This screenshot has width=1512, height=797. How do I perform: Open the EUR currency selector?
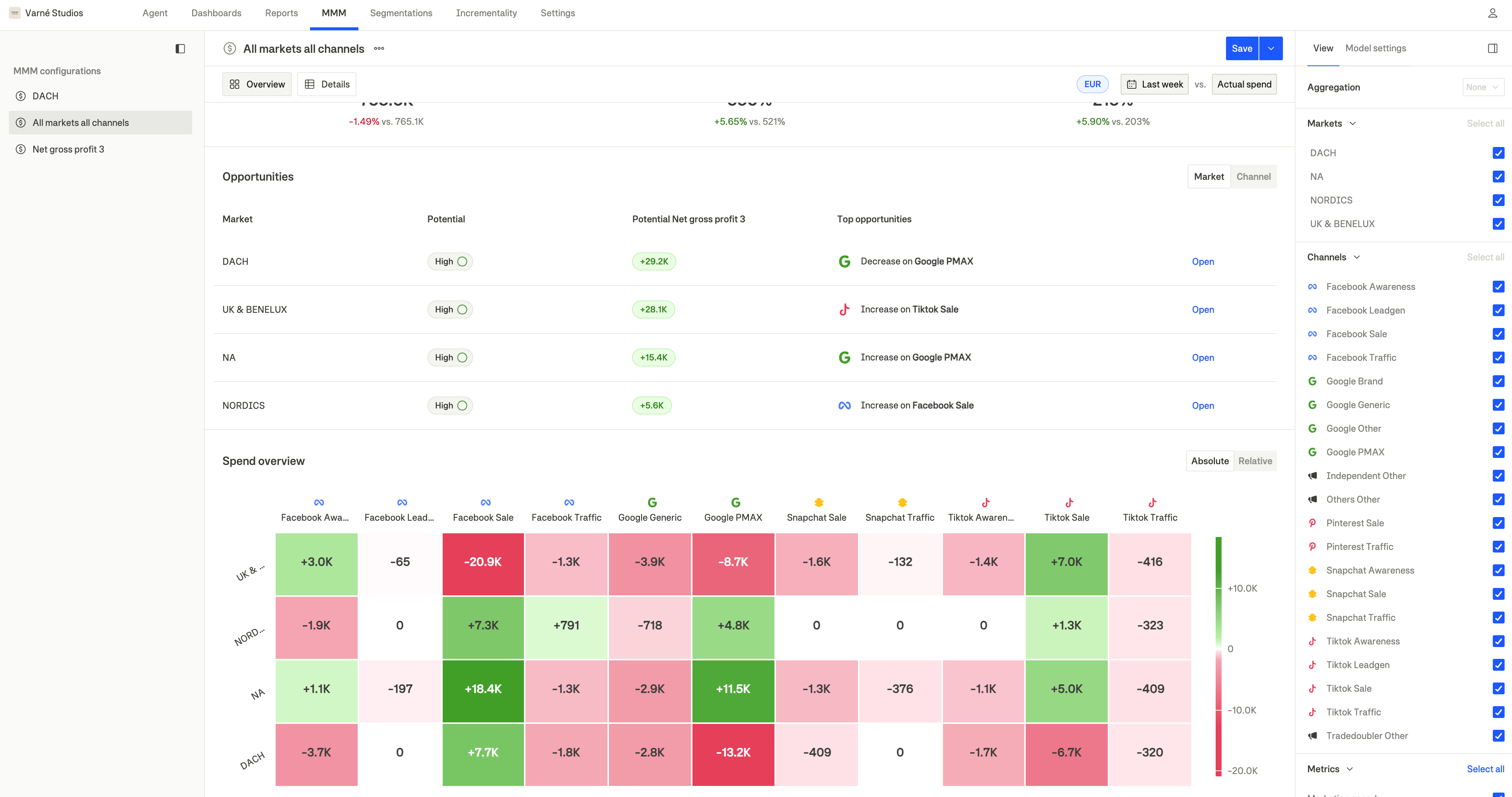tap(1092, 85)
